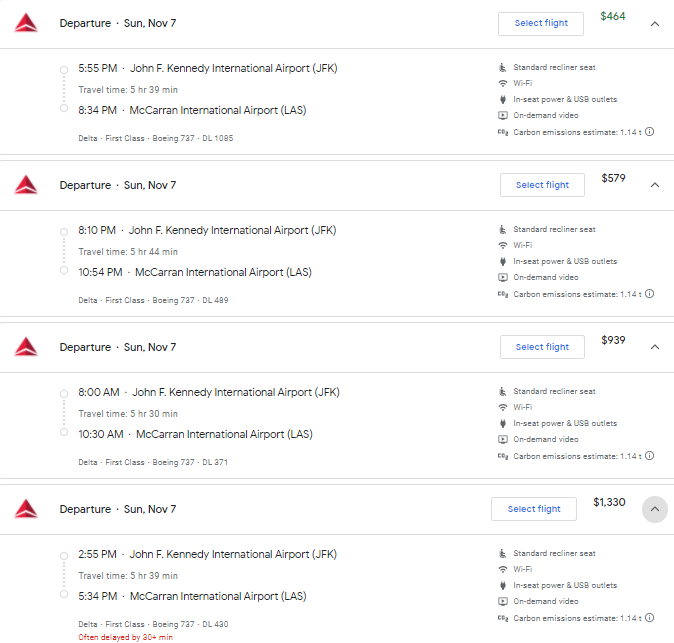674x643 pixels.
Task: Click the $464 price label
Action: click(613, 16)
